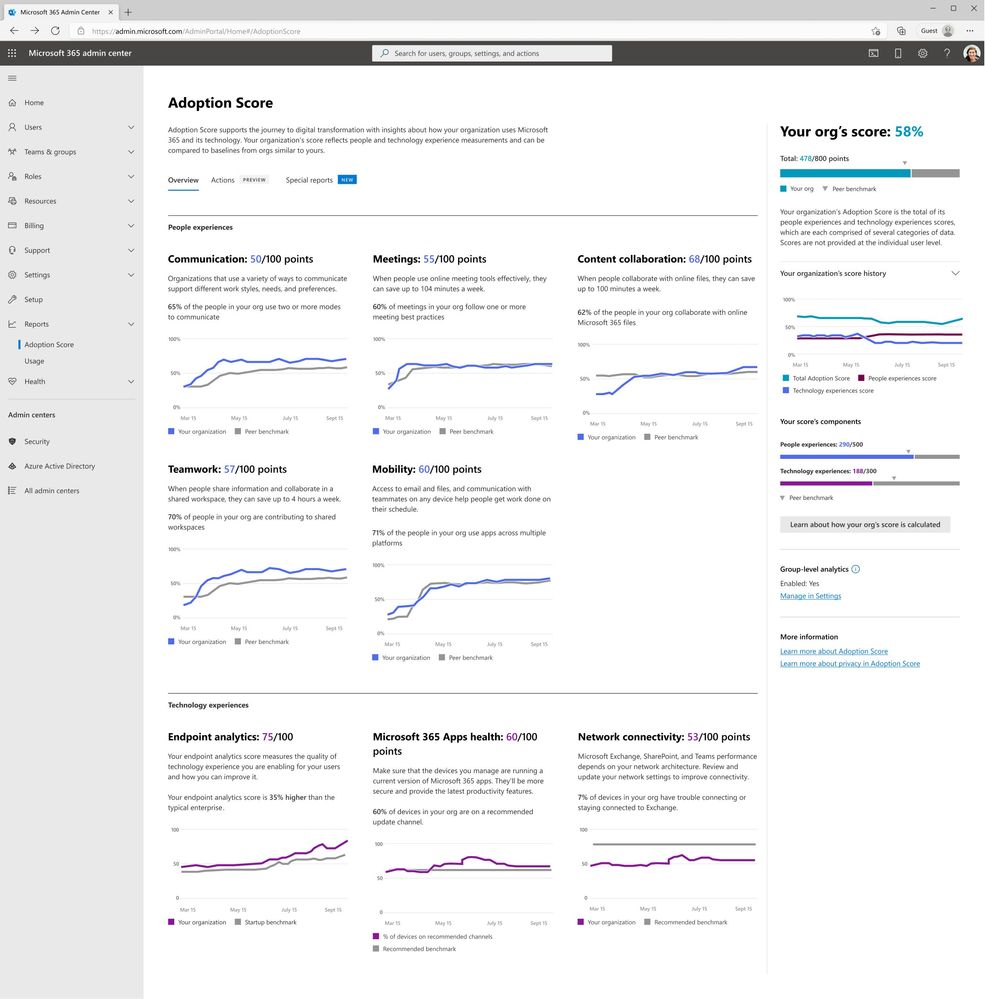Collapse the Reports menu chevron
This screenshot has height=999, width=985.
point(131,324)
